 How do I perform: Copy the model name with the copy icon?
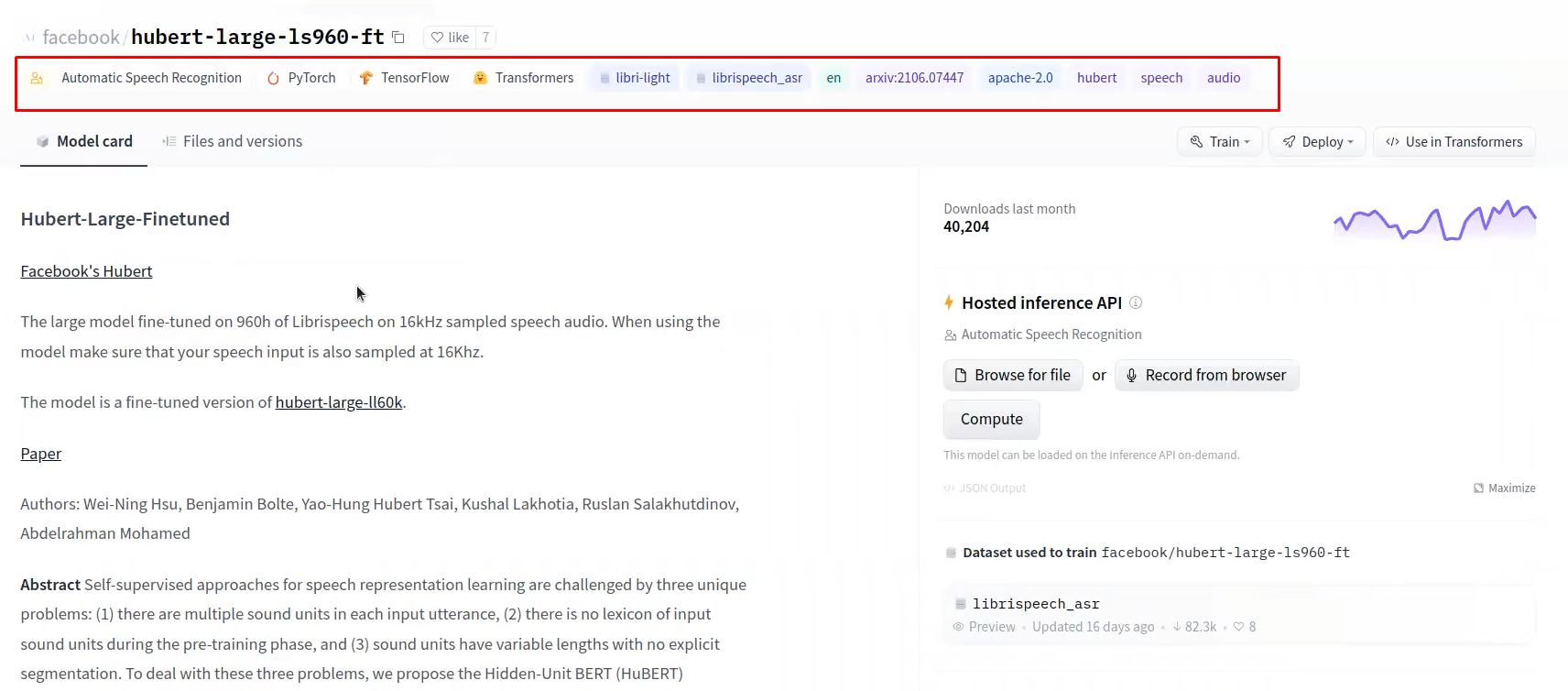(x=398, y=38)
